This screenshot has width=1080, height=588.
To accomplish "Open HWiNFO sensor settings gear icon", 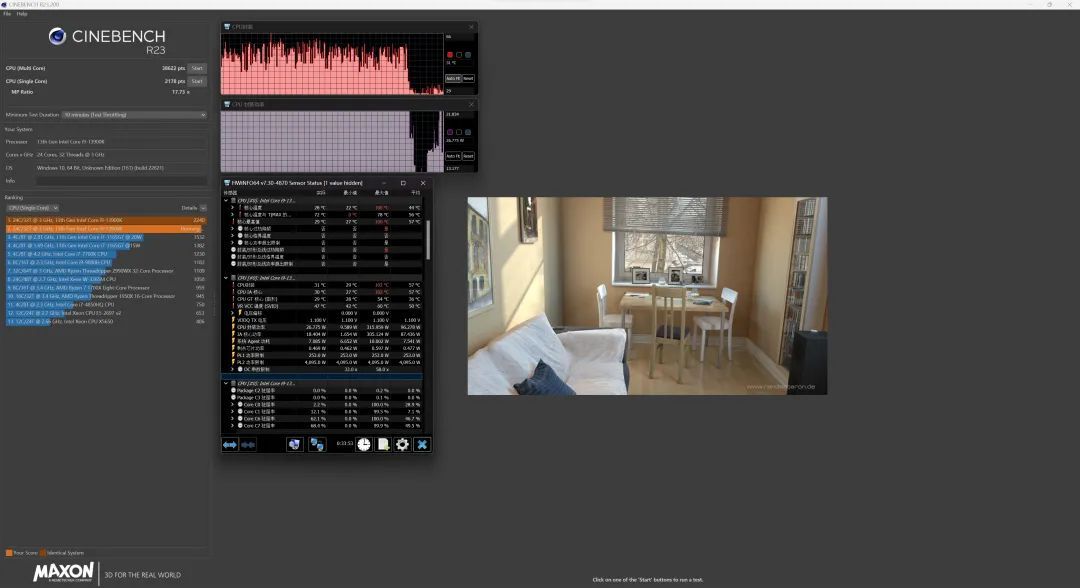I will click(402, 444).
